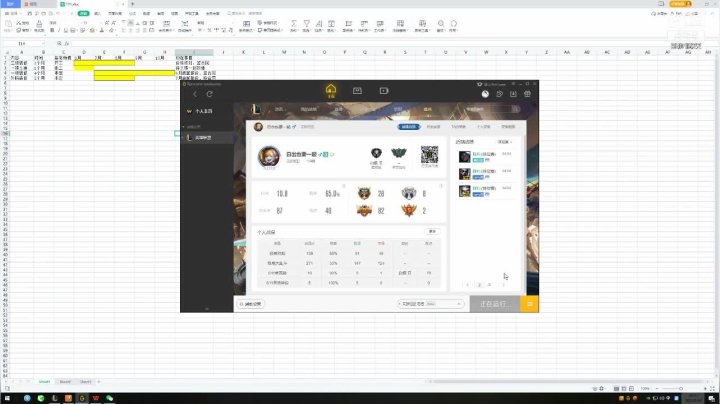Viewport: 720px width, 404px height.
Task: Open the WeGame video icon in top bar
Action: tap(384, 91)
